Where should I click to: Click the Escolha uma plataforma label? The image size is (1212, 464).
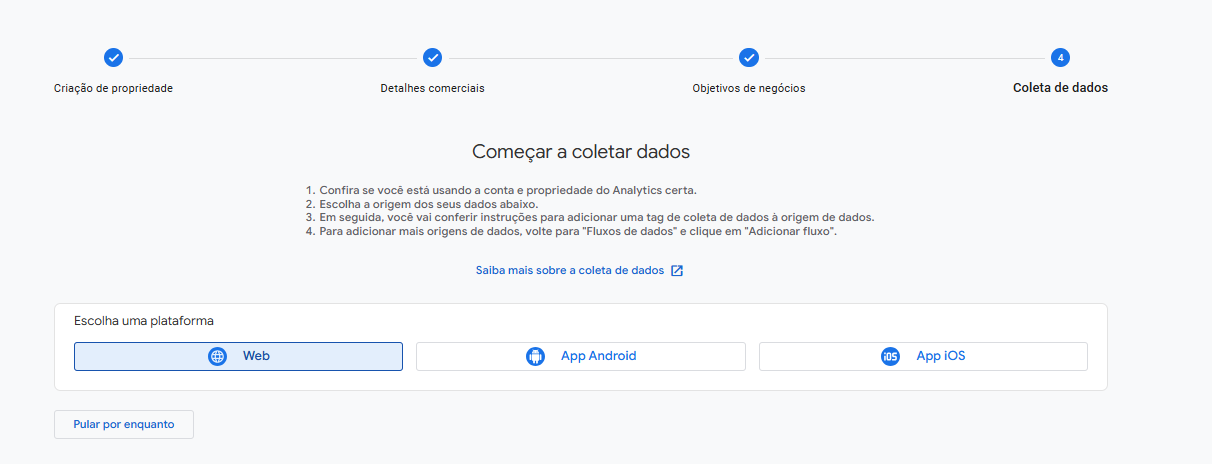coord(144,321)
